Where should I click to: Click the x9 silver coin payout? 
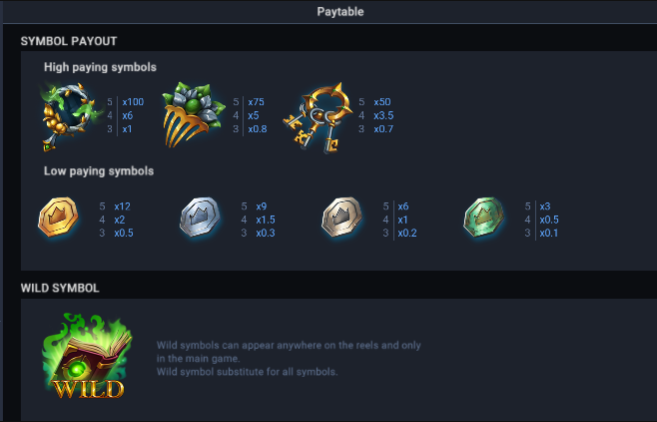(x=261, y=206)
